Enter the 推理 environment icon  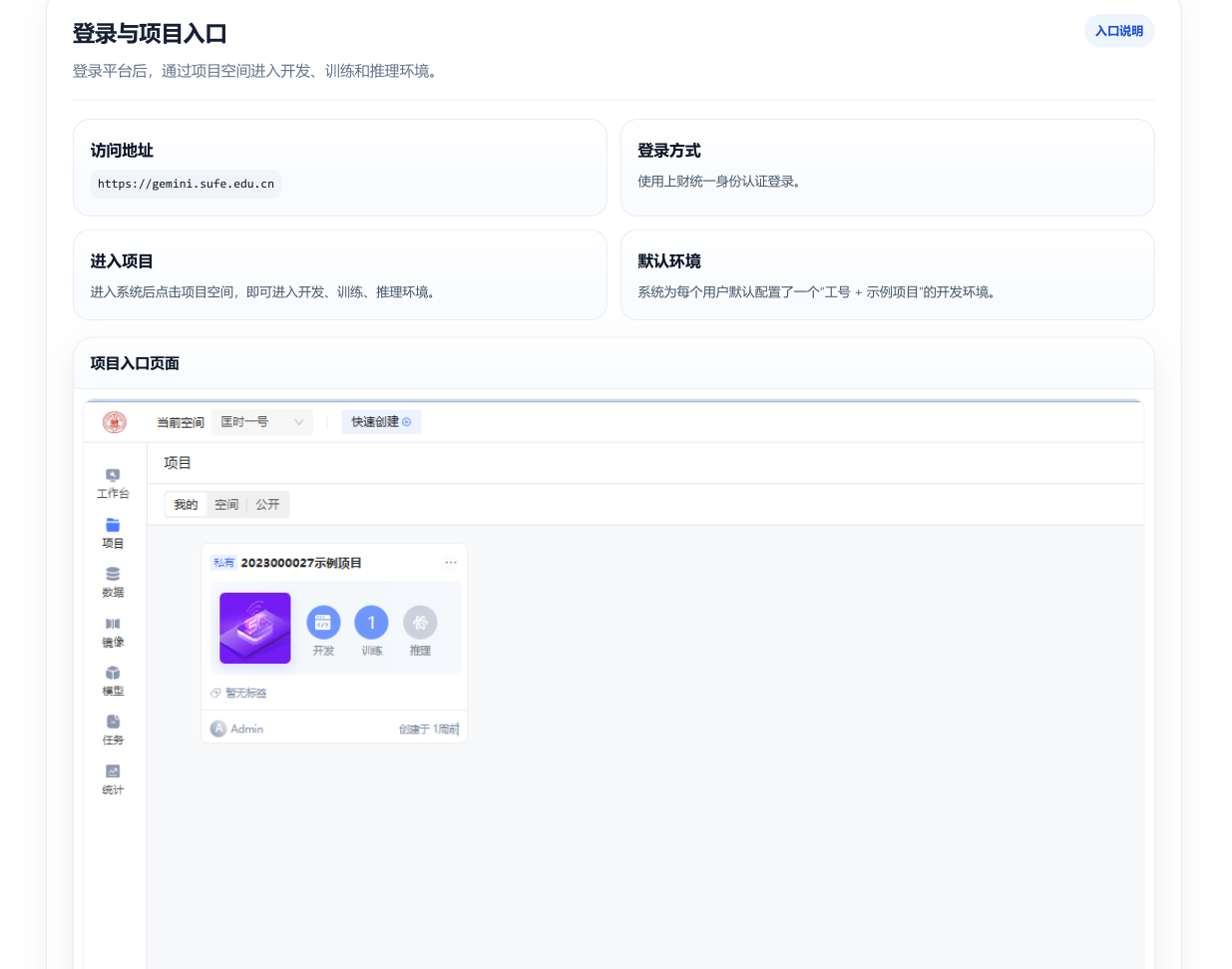[x=420, y=623]
